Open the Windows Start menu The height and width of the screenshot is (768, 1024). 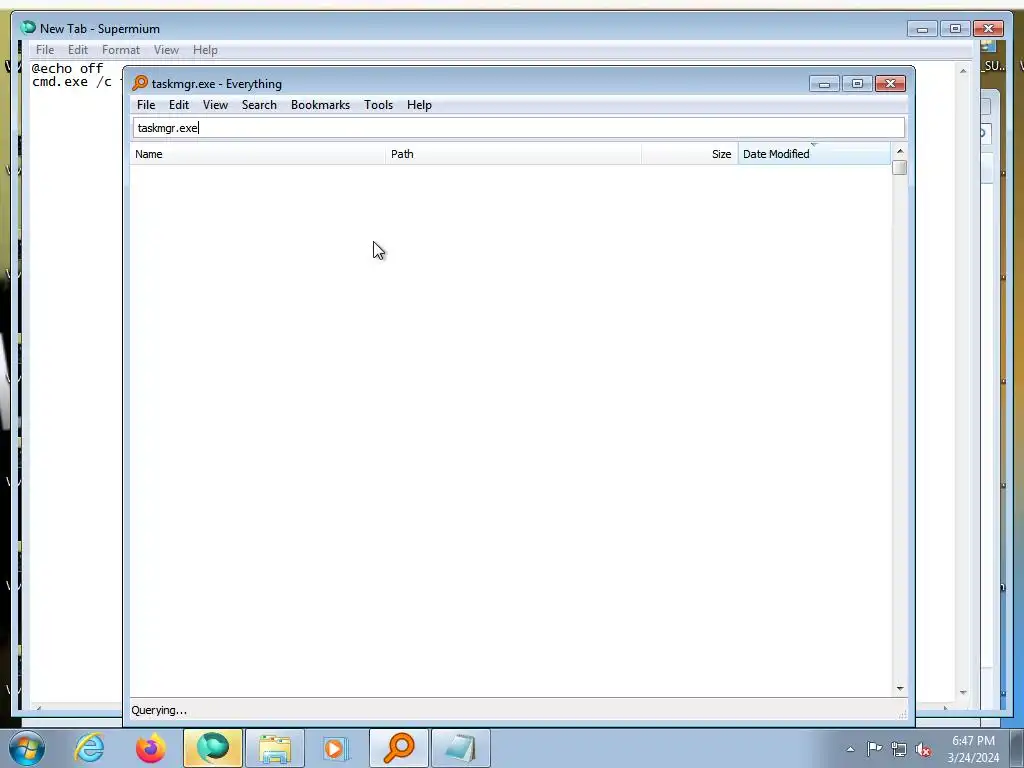click(x=27, y=748)
